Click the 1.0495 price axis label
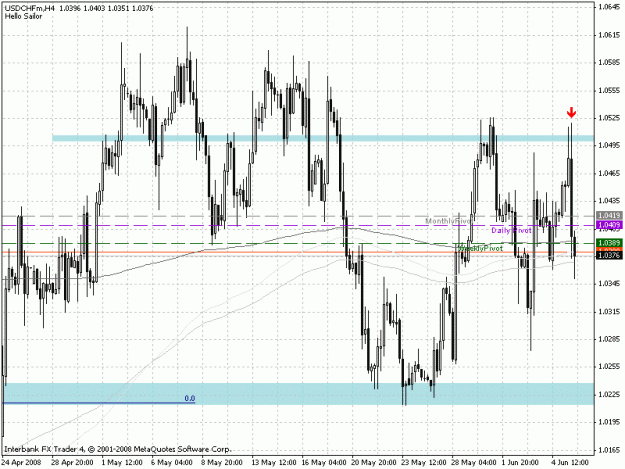Screen dimensions: 625x469 point(609,145)
